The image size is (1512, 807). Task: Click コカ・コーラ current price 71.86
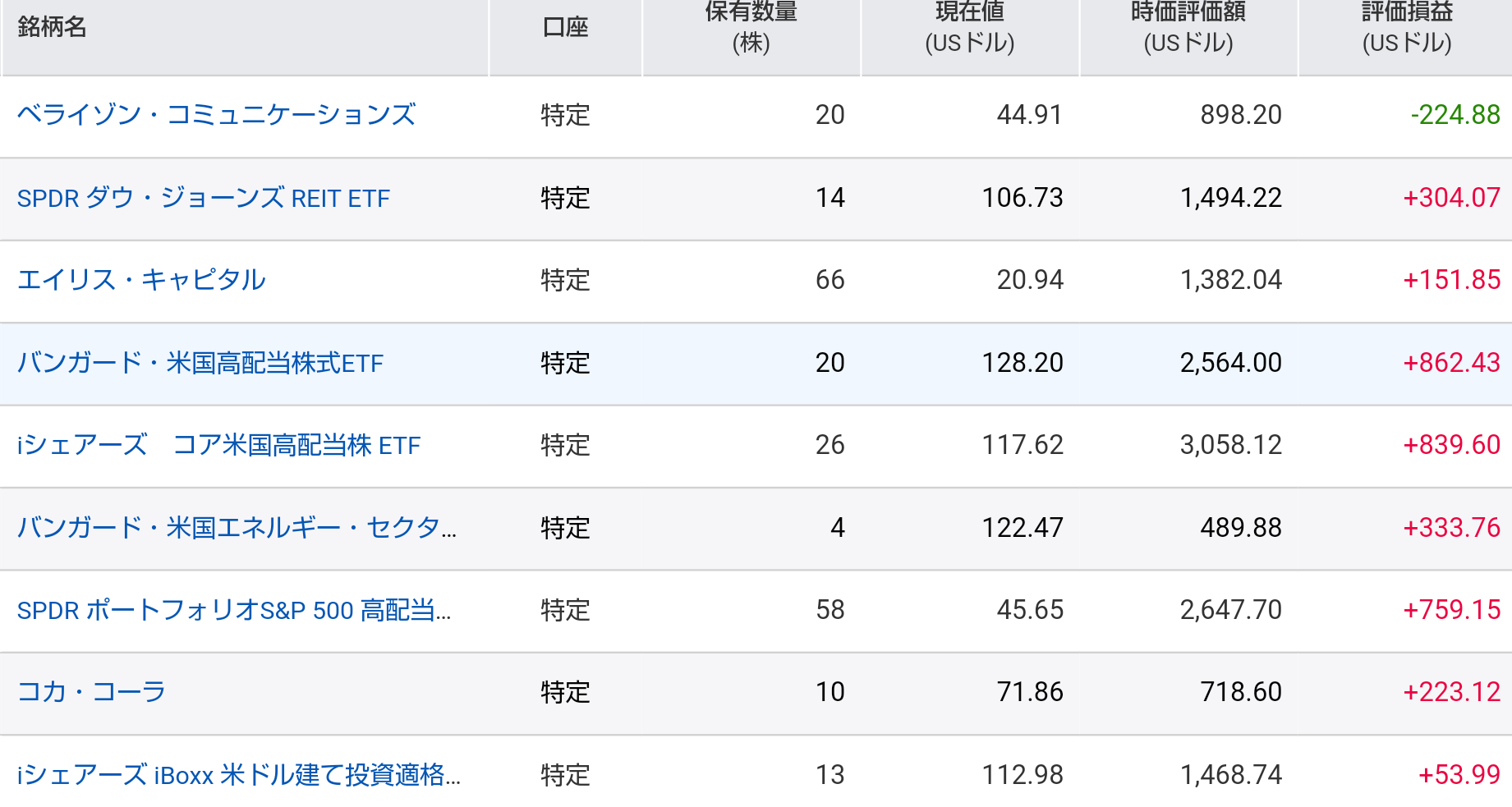(1029, 692)
